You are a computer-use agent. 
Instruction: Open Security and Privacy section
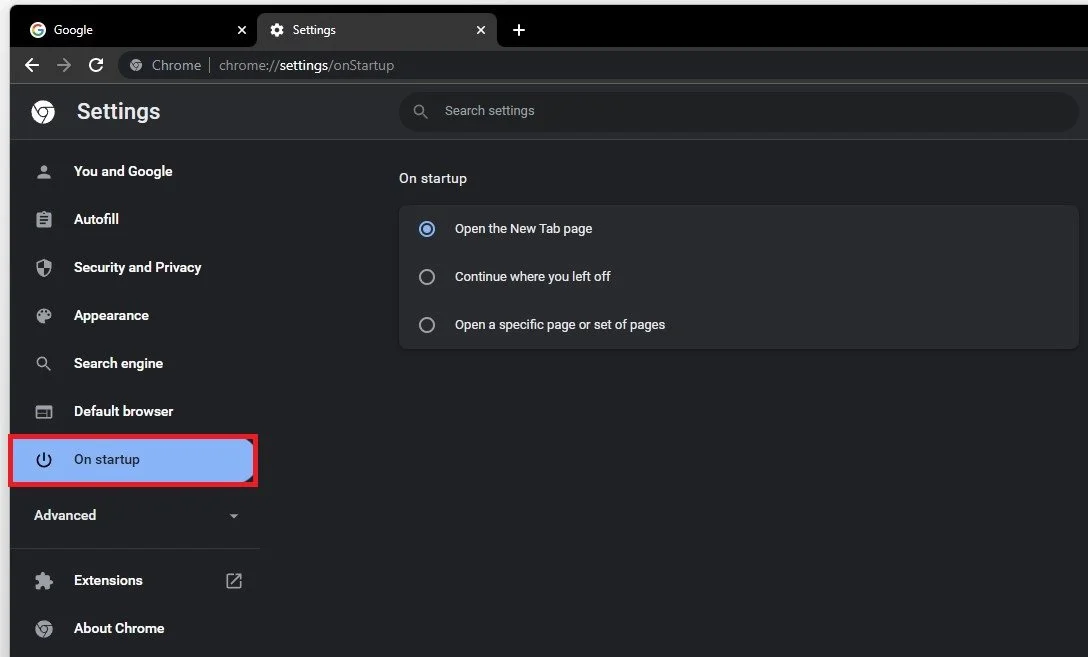tap(135, 267)
